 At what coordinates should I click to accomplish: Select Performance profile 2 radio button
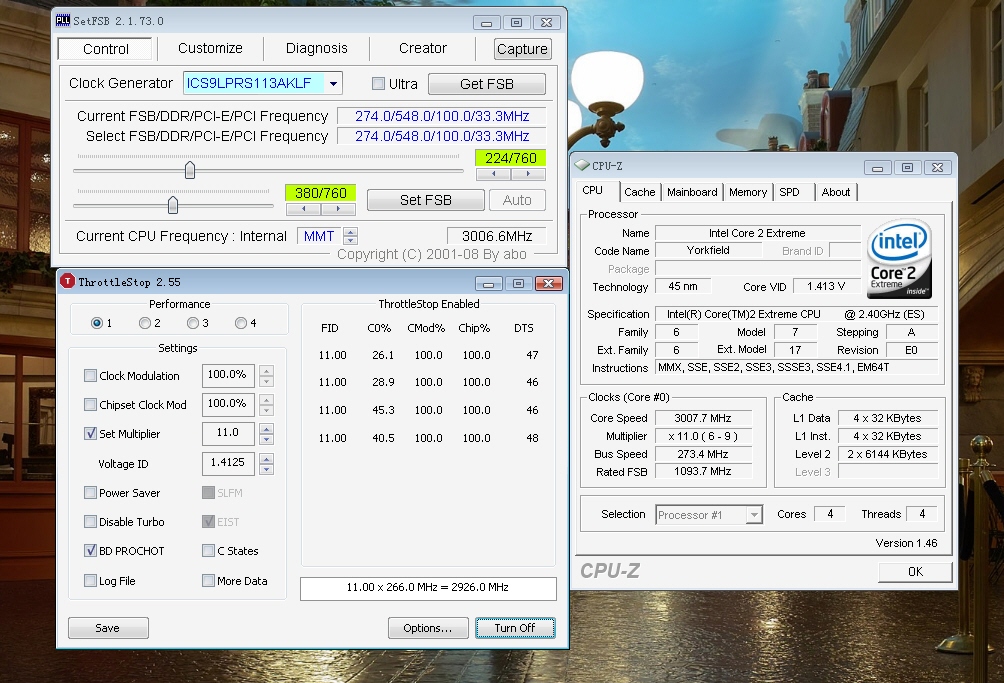point(145,323)
